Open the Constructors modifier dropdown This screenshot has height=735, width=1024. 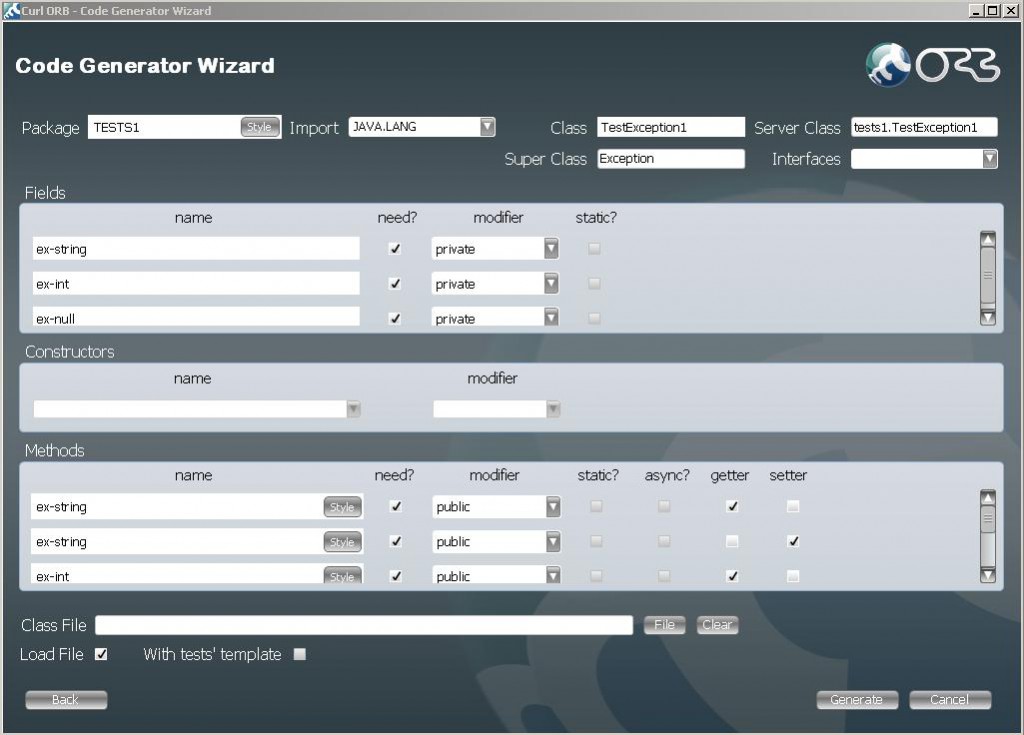553,409
